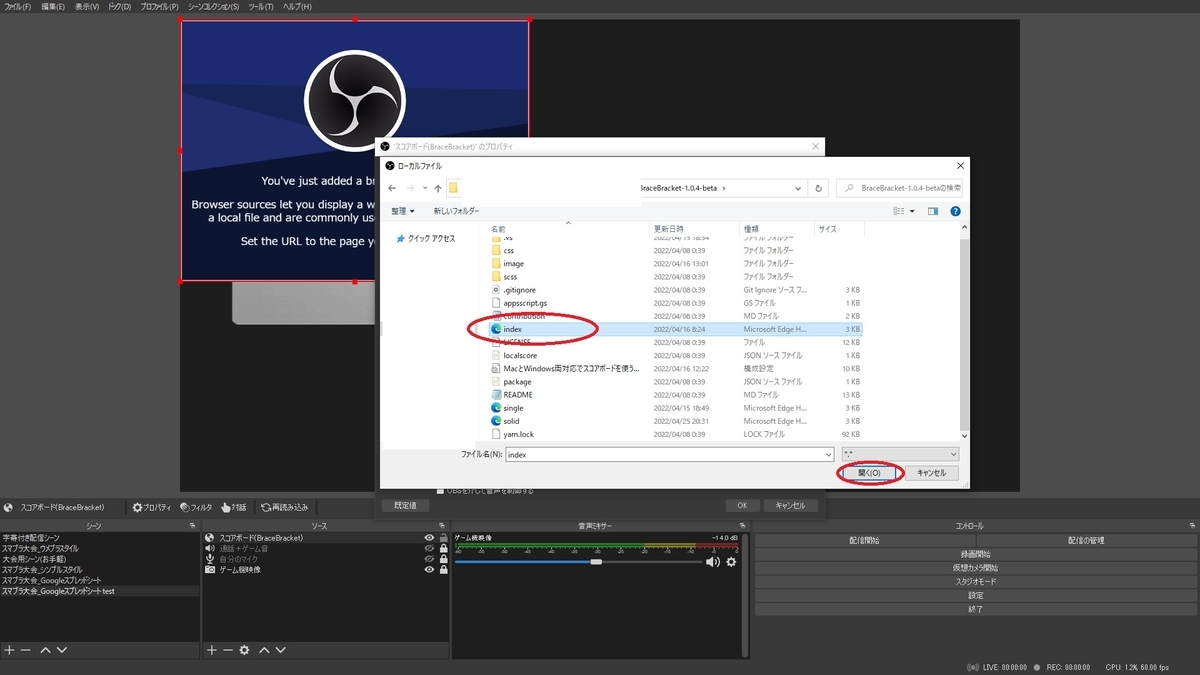Open the 編集(E) menu

click(53, 7)
